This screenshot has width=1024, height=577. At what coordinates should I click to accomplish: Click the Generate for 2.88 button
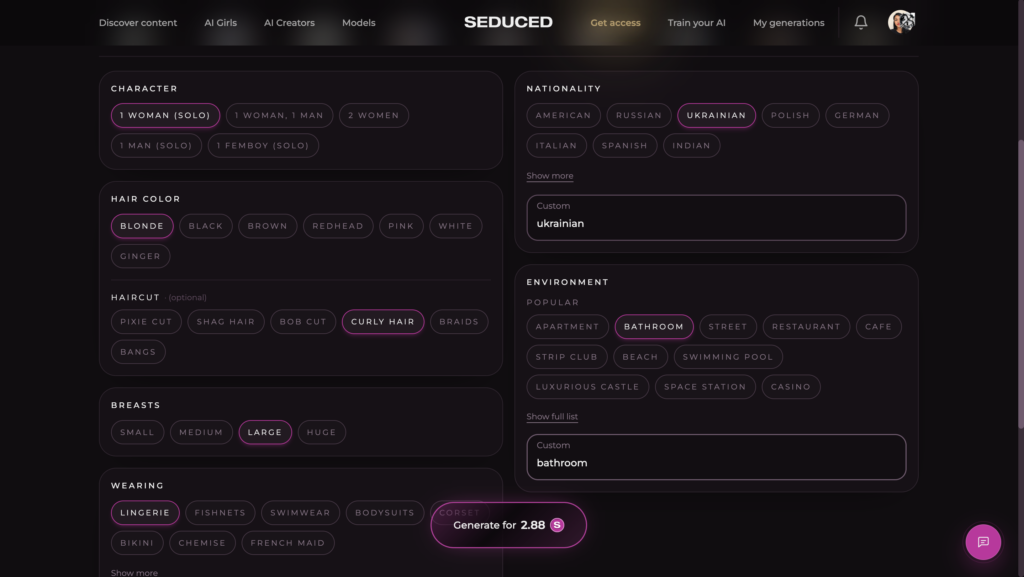(508, 525)
